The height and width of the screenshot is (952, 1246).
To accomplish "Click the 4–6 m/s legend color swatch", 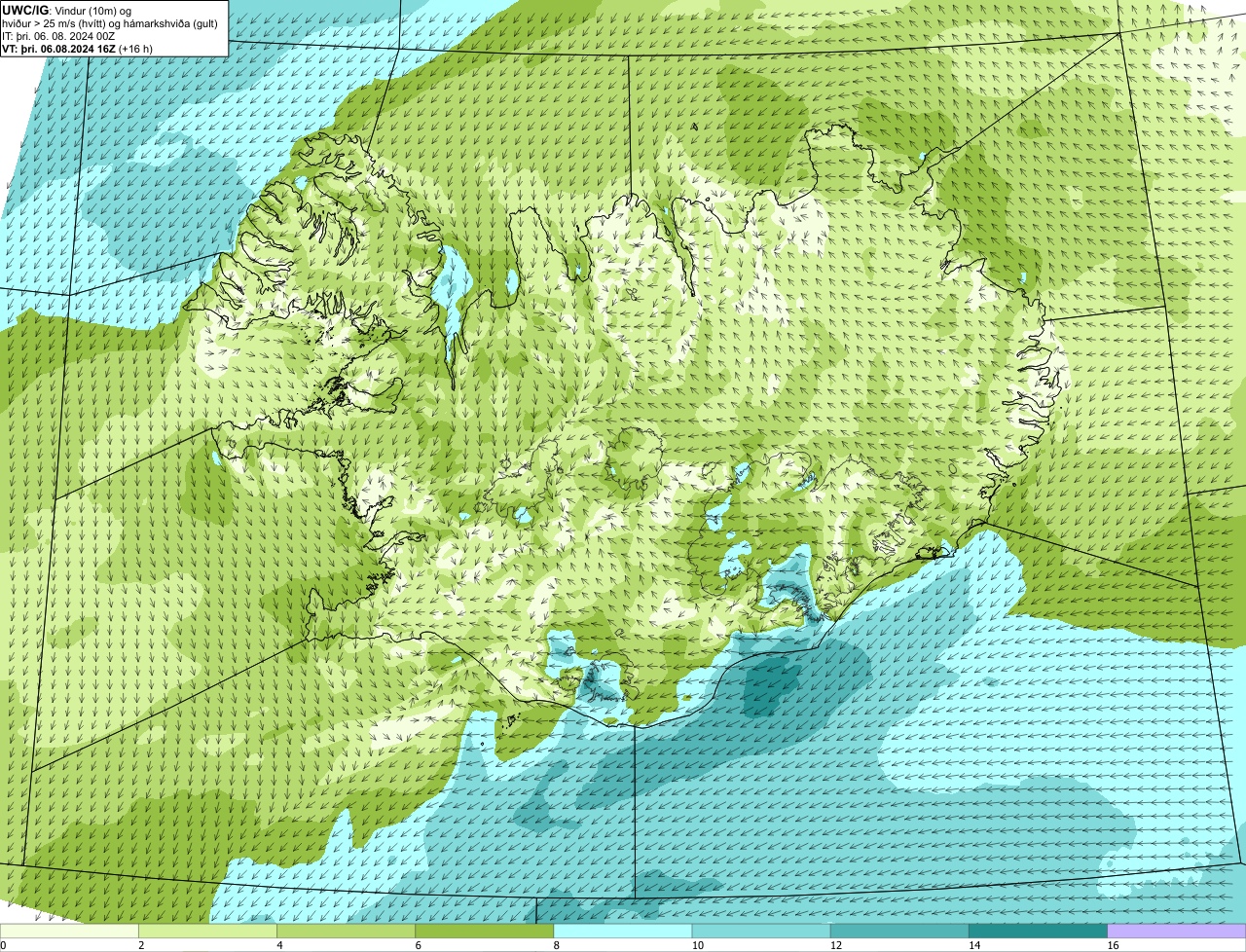I will pyautogui.click(x=346, y=932).
